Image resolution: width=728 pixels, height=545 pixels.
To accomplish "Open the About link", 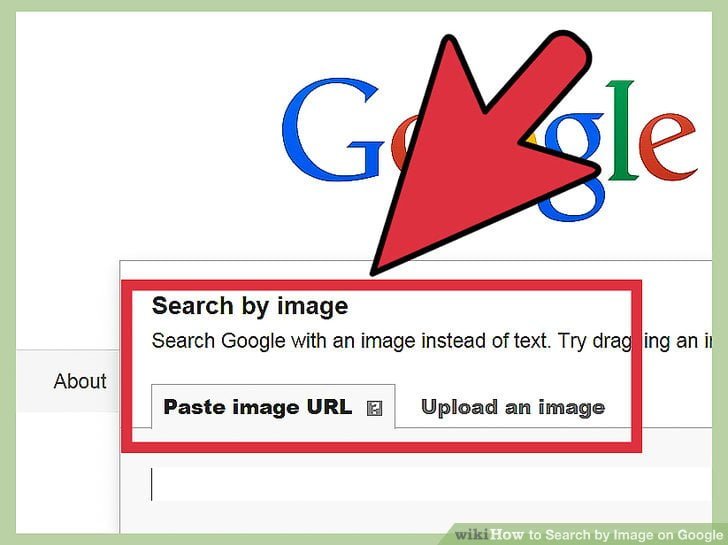I will (80, 381).
